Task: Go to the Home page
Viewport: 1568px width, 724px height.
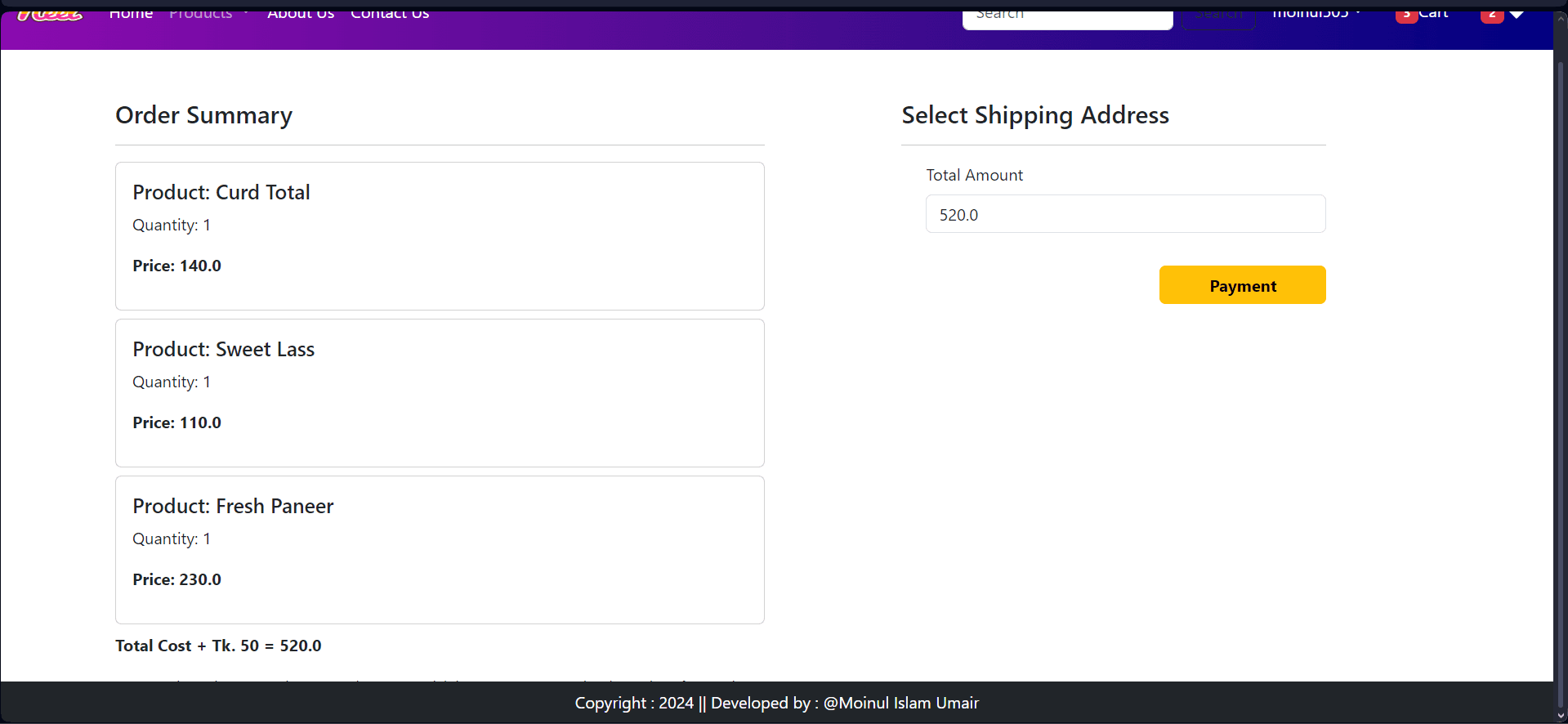Action: [x=131, y=15]
